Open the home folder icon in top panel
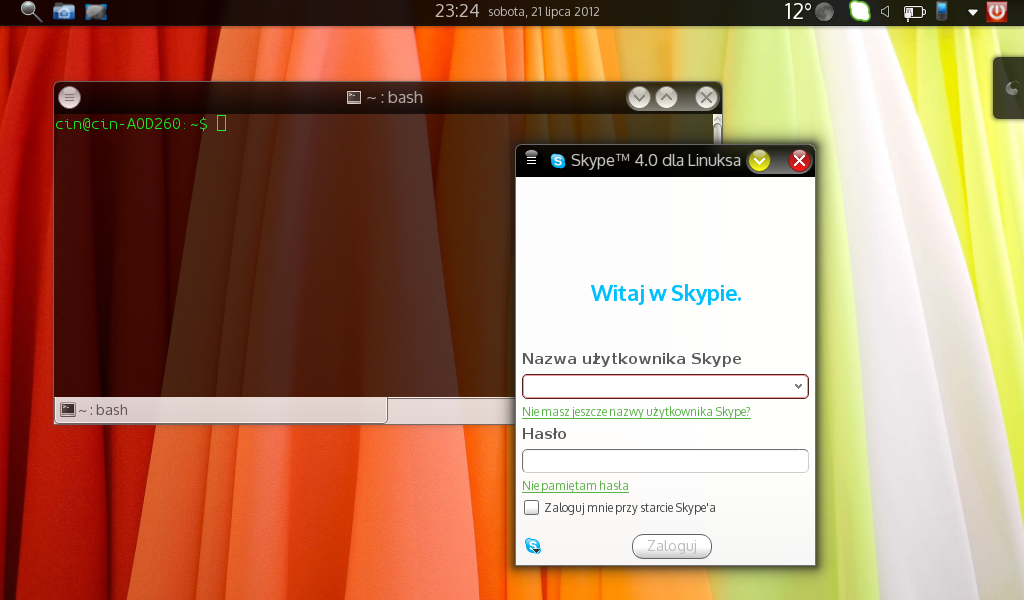 coord(63,12)
